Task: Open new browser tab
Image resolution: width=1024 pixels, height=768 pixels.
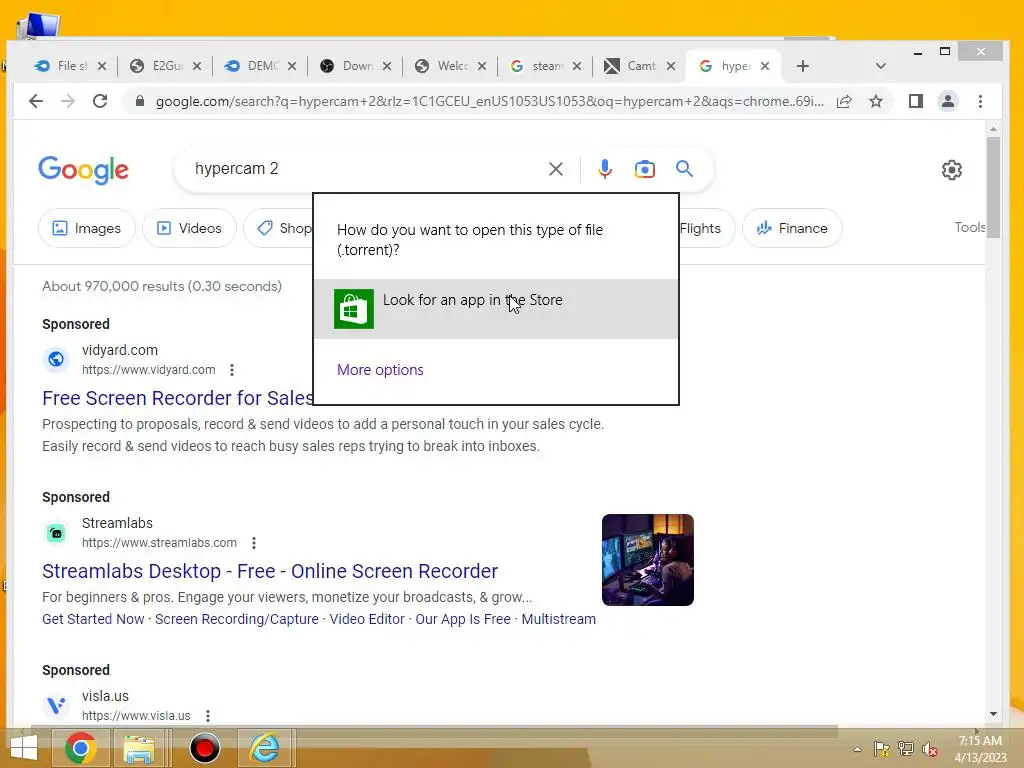Action: 803,66
